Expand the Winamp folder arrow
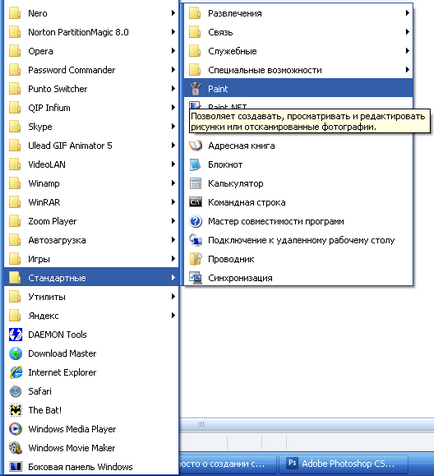434x476 pixels. 173,183
